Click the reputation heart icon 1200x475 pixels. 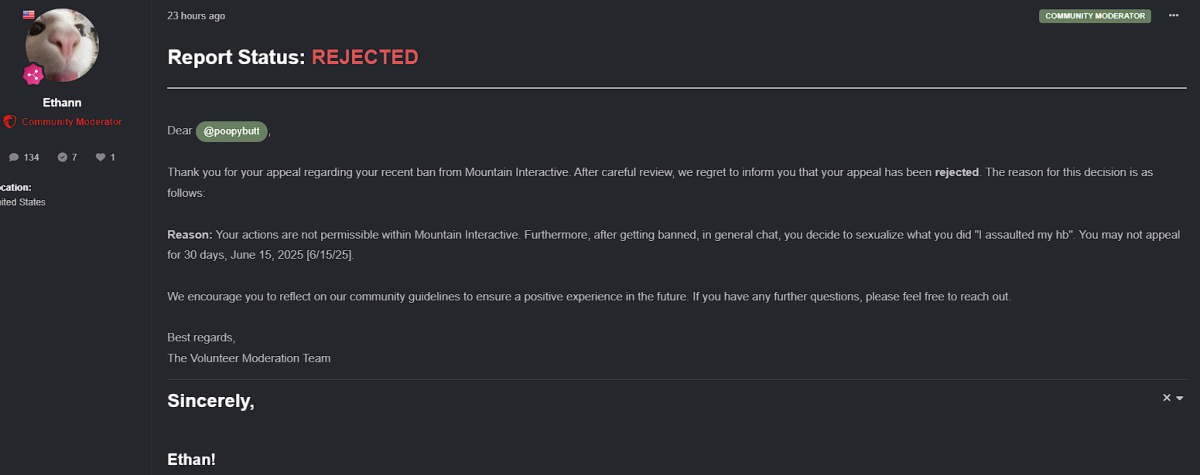click(100, 157)
